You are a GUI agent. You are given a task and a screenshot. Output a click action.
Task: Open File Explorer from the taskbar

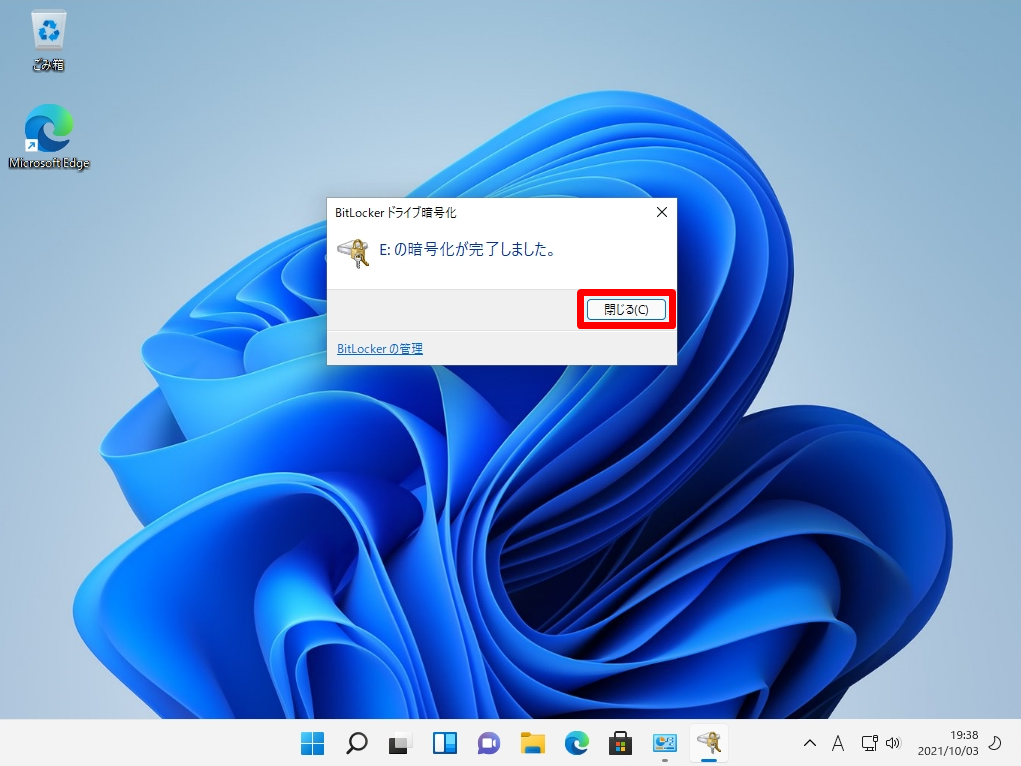(x=533, y=743)
